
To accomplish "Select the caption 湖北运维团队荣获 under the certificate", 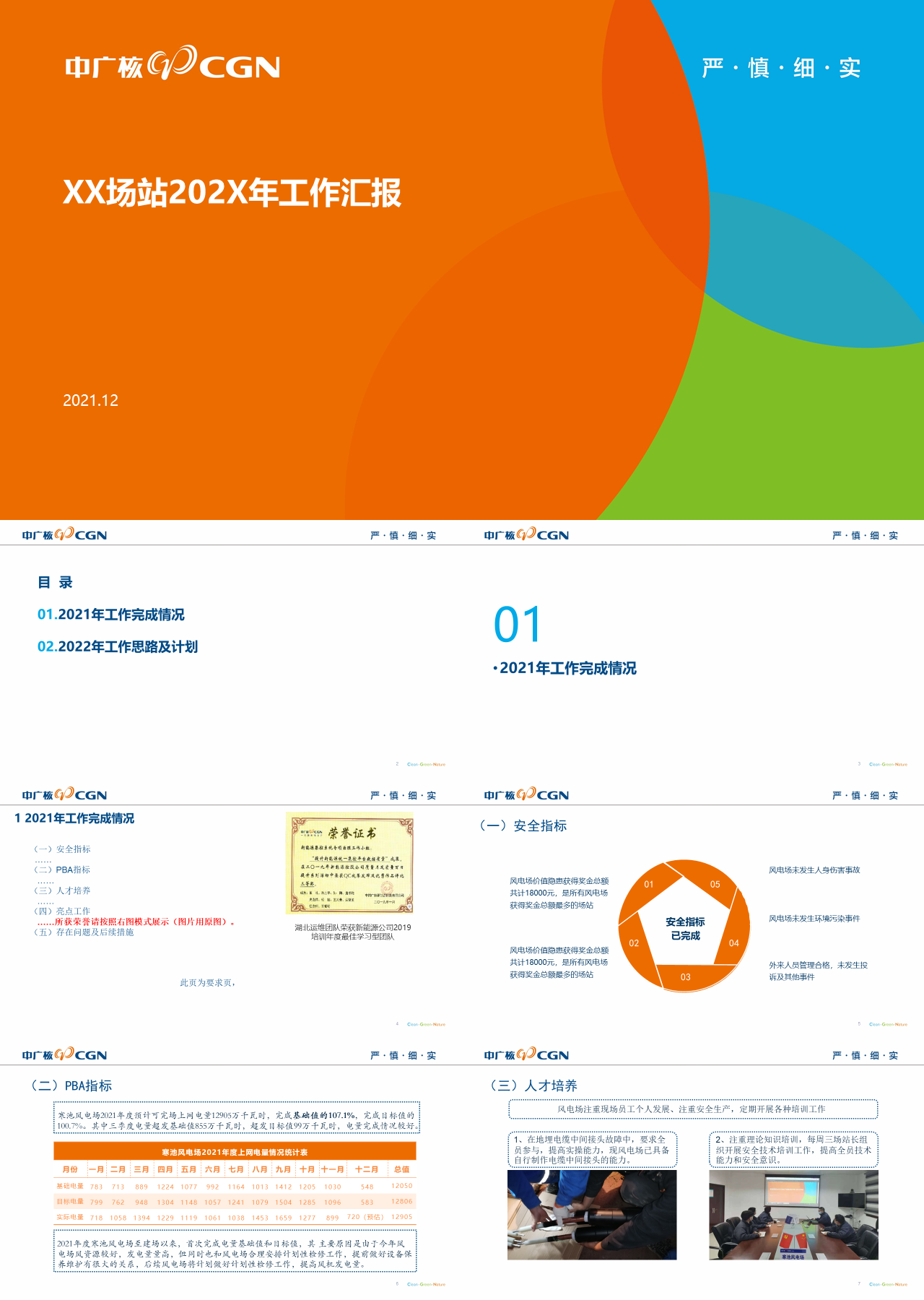I will coord(352,932).
